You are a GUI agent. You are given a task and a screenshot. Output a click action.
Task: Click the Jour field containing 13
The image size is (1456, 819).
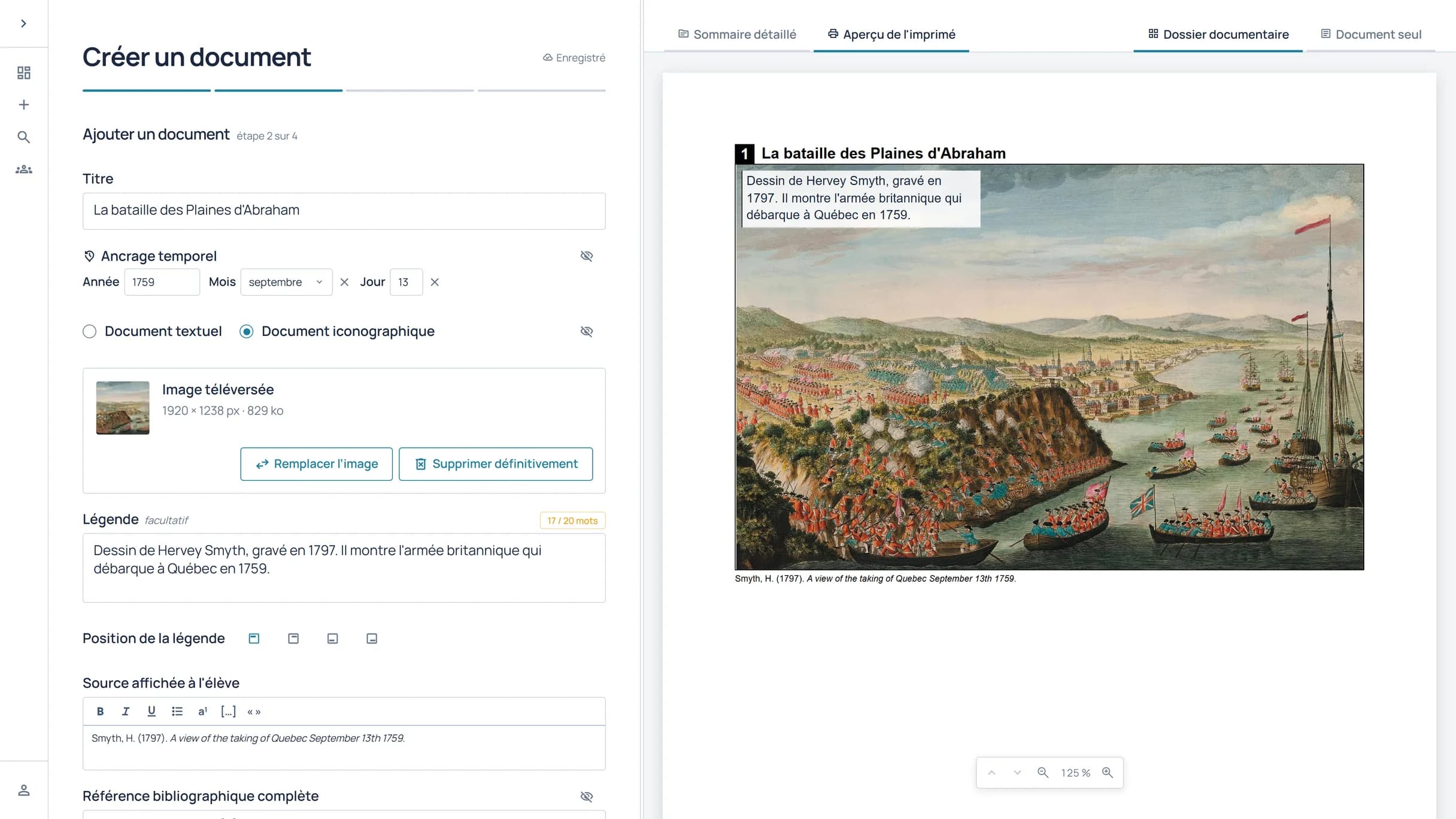tap(406, 282)
